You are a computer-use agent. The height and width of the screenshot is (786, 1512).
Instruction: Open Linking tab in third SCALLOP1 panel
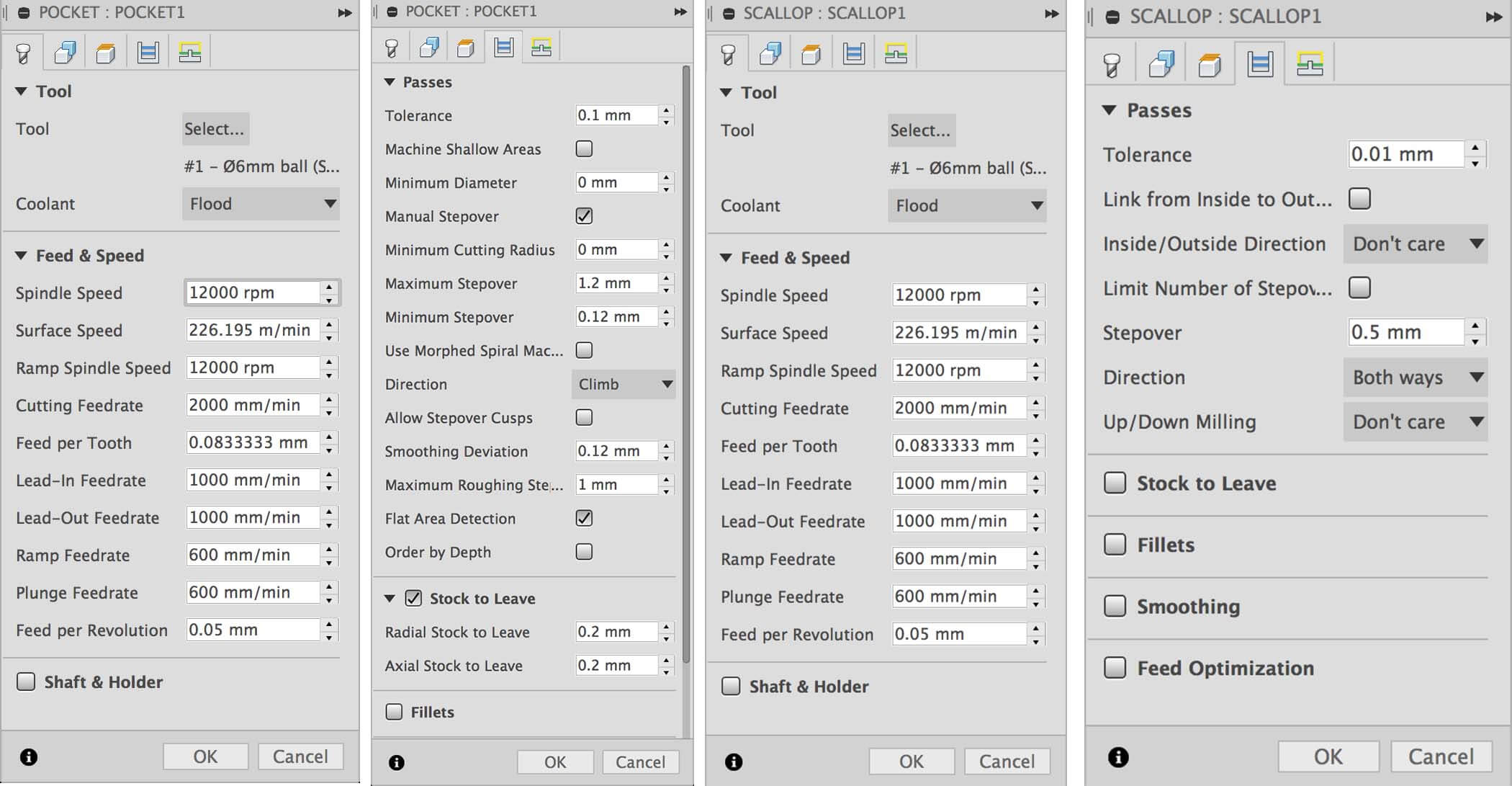click(895, 54)
